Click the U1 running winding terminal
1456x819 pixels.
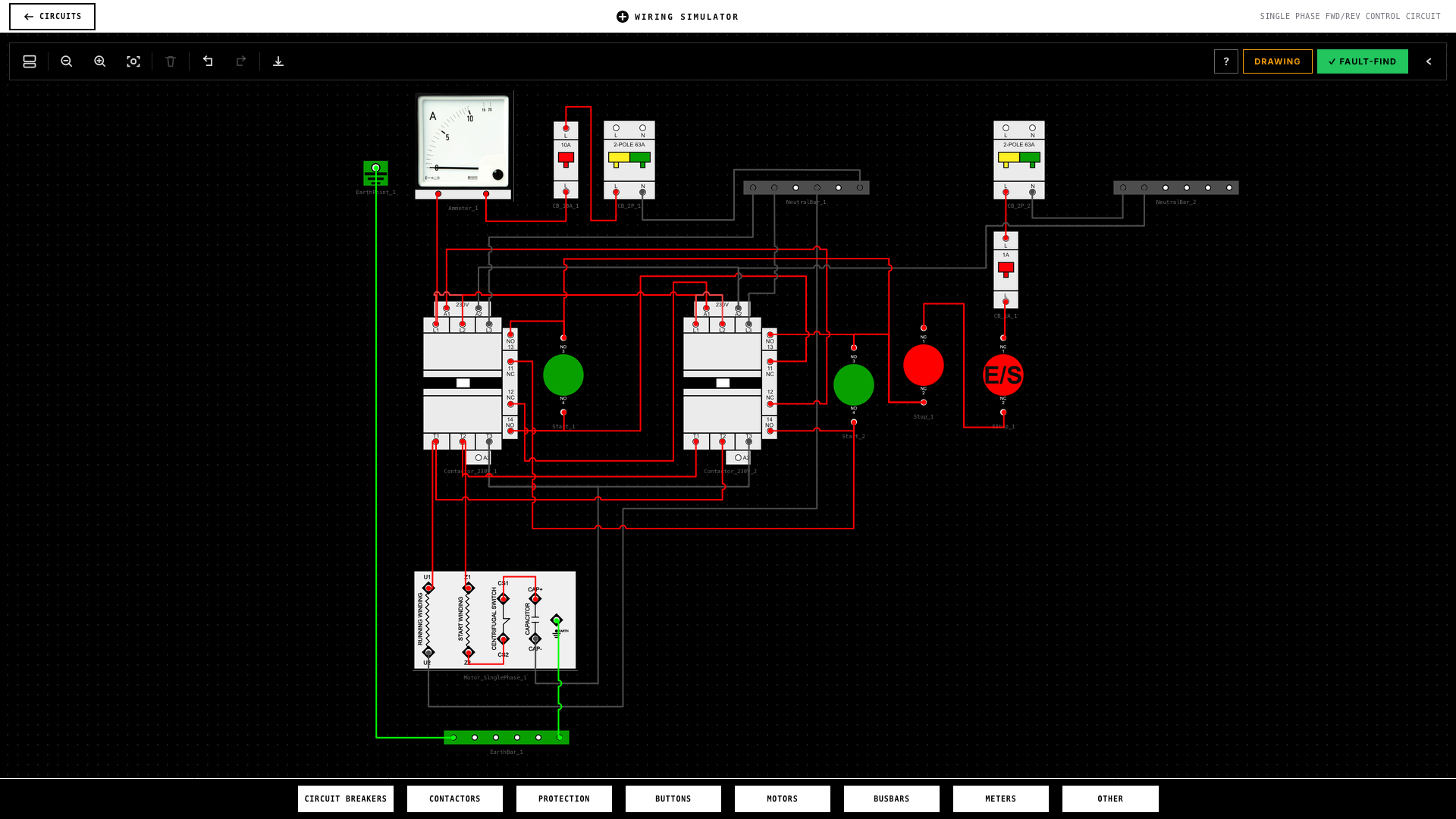point(428,588)
